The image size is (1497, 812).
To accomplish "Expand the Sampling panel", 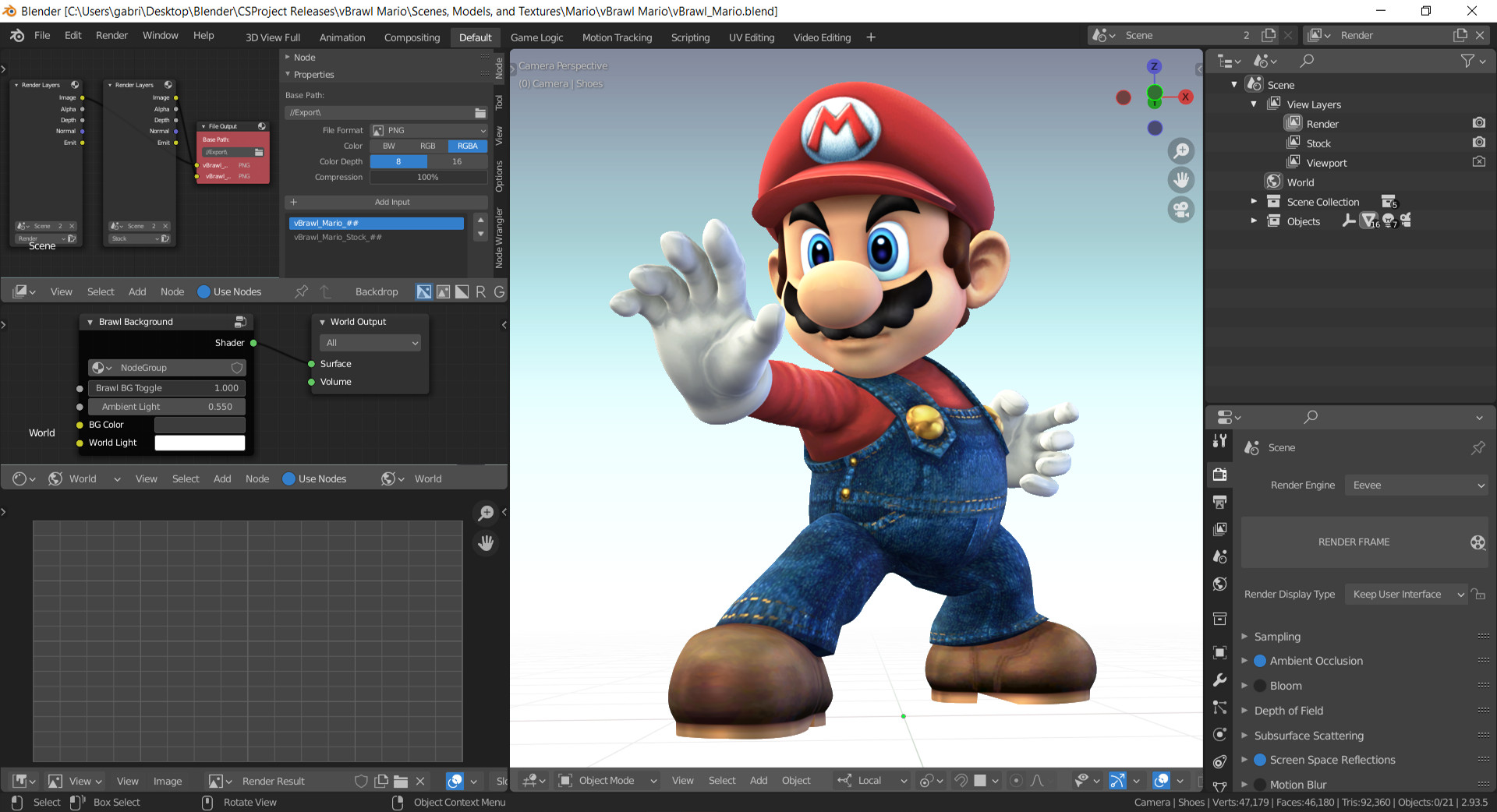I will [x=1277, y=637].
